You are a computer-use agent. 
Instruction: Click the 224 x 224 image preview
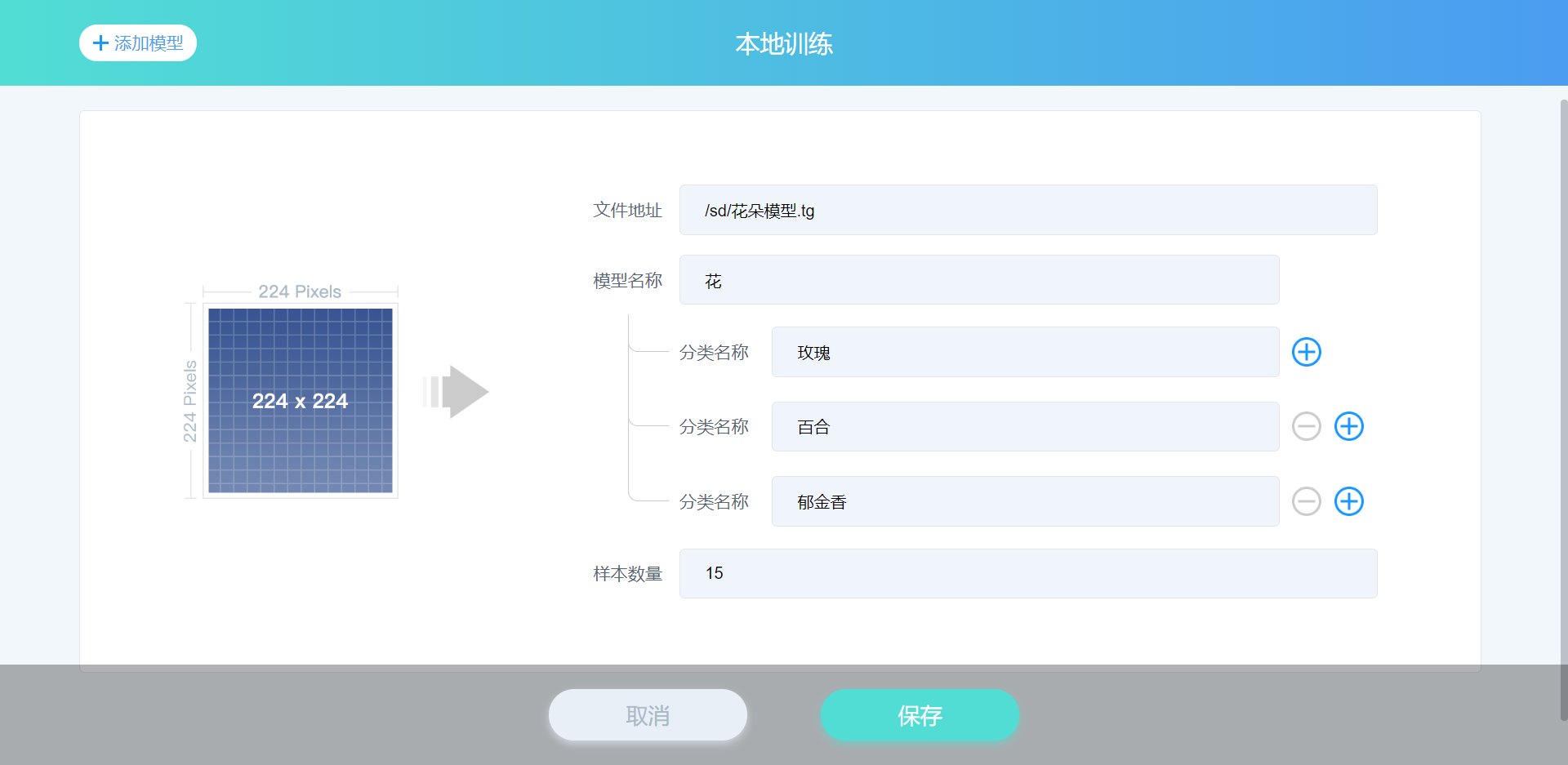301,400
